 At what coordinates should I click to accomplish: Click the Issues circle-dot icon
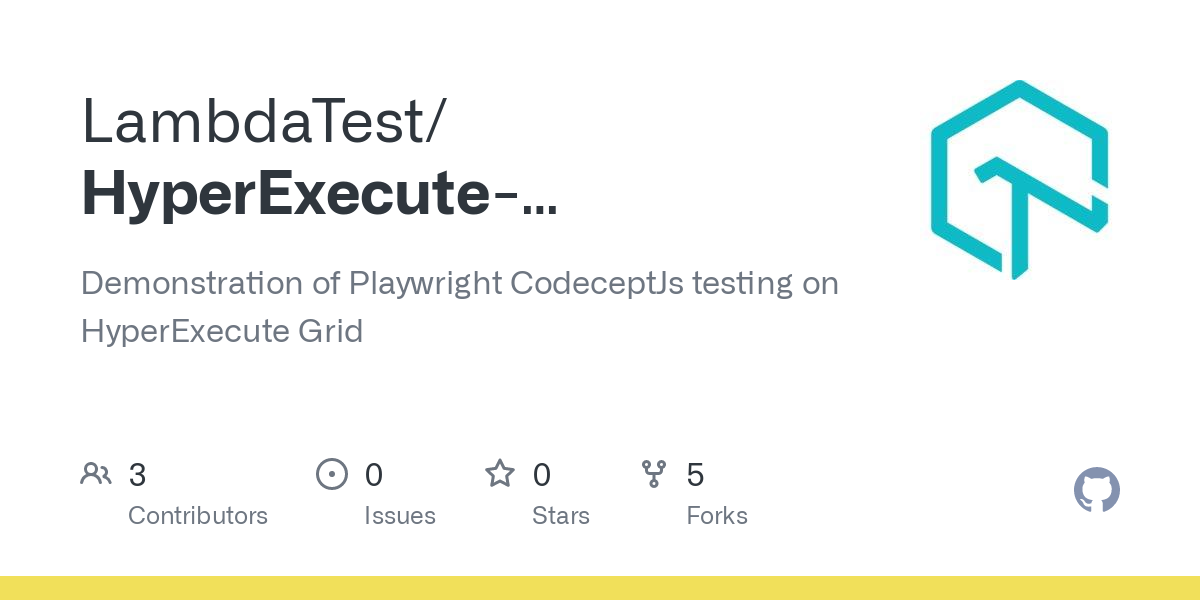(331, 473)
